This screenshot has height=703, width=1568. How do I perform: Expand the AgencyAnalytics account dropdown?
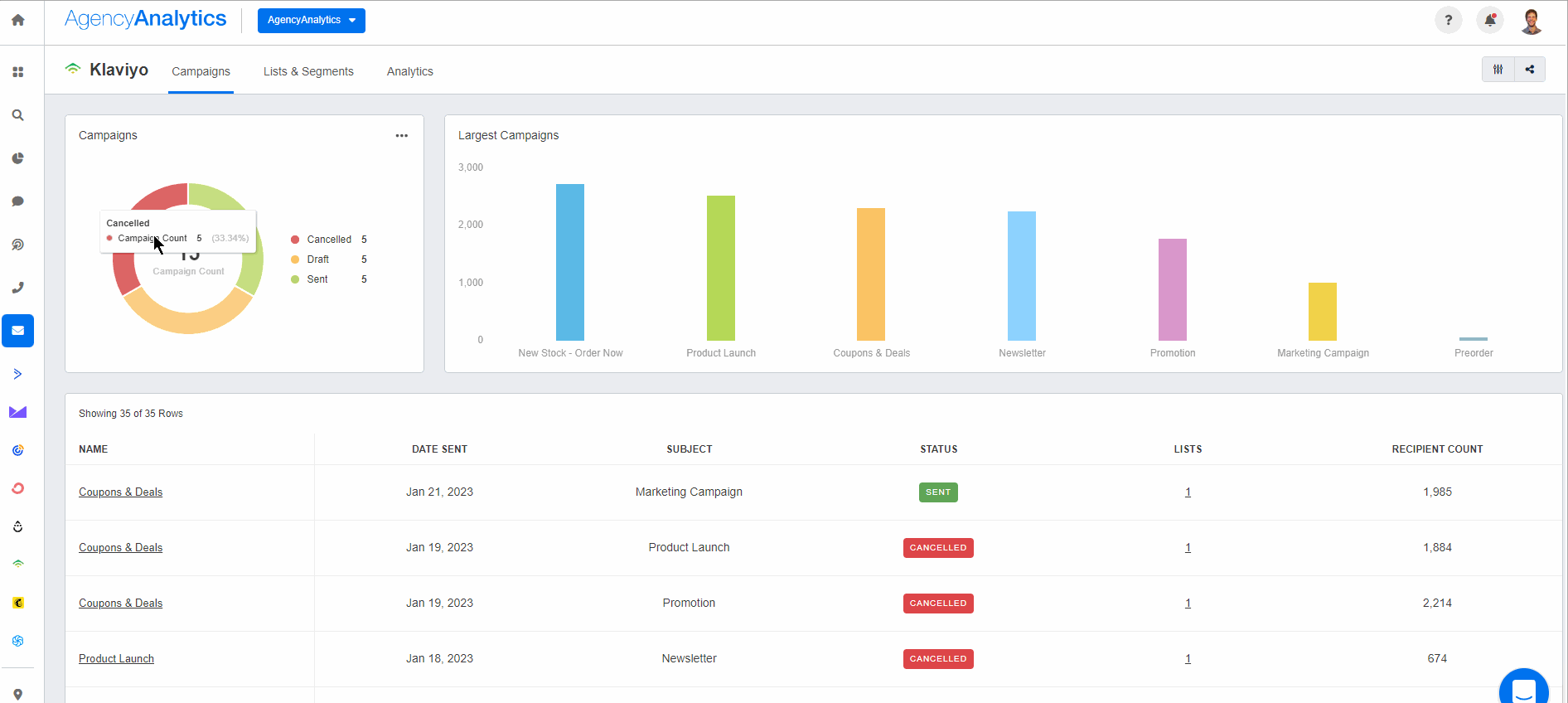[311, 20]
